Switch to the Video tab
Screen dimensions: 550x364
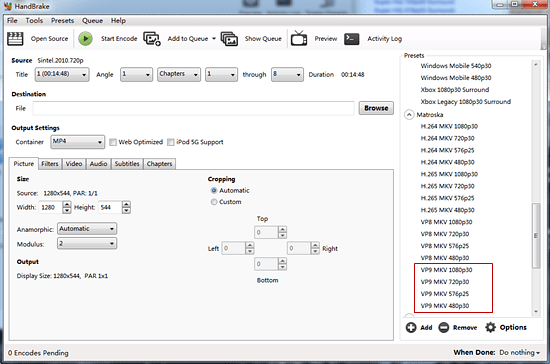pos(74,164)
